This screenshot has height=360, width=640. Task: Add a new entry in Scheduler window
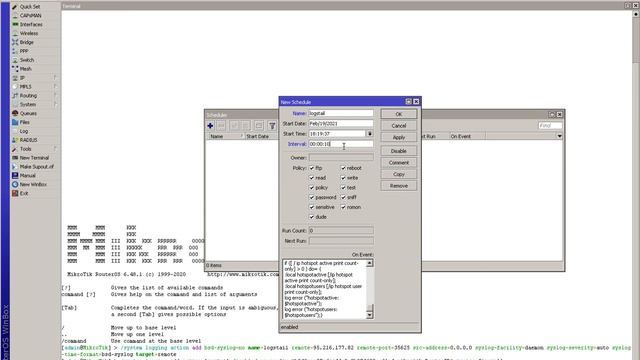pyautogui.click(x=210, y=126)
